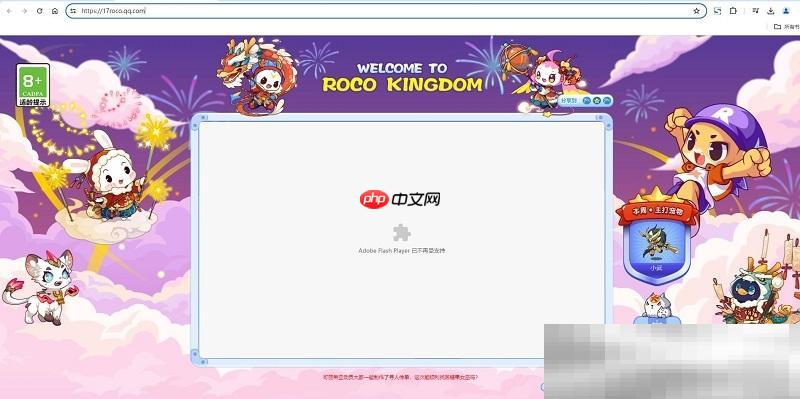Click the last share icon in 分享到 bar
The width and height of the screenshot is (800, 399).
pyautogui.click(x=606, y=101)
